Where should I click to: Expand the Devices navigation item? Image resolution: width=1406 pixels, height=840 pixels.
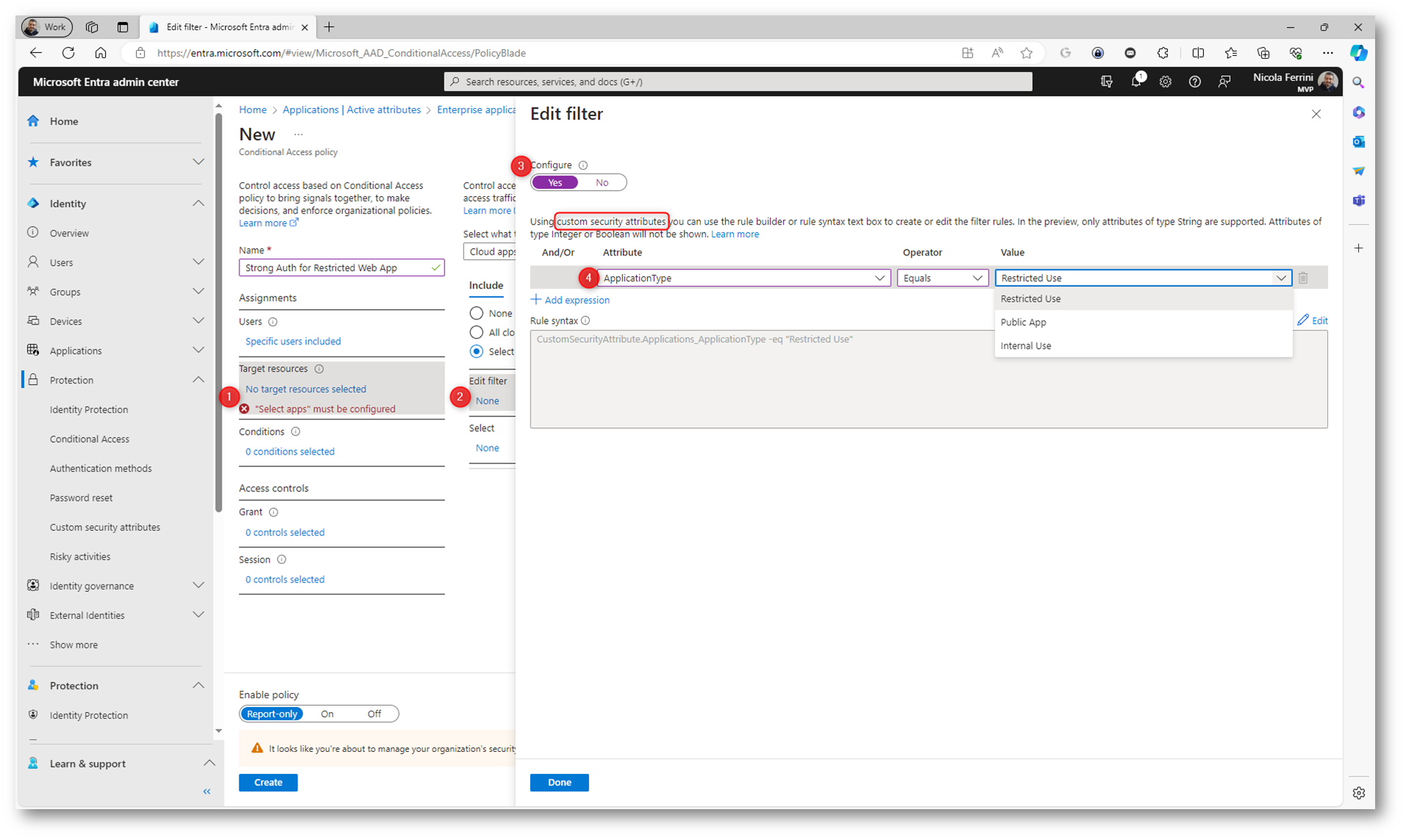198,321
